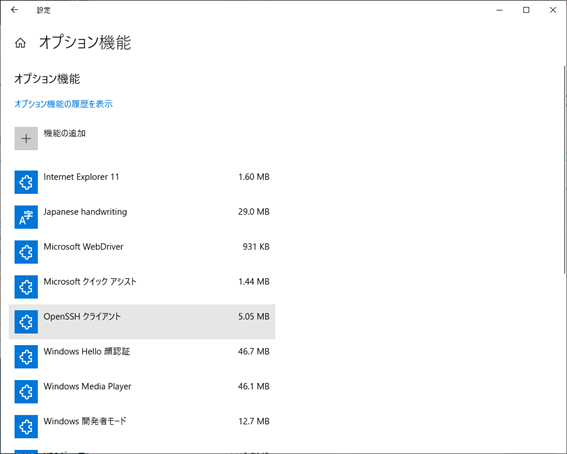This screenshot has height=454, width=567.
Task: Click the Microsoft WebDriver puzzle icon
Action: (26, 252)
